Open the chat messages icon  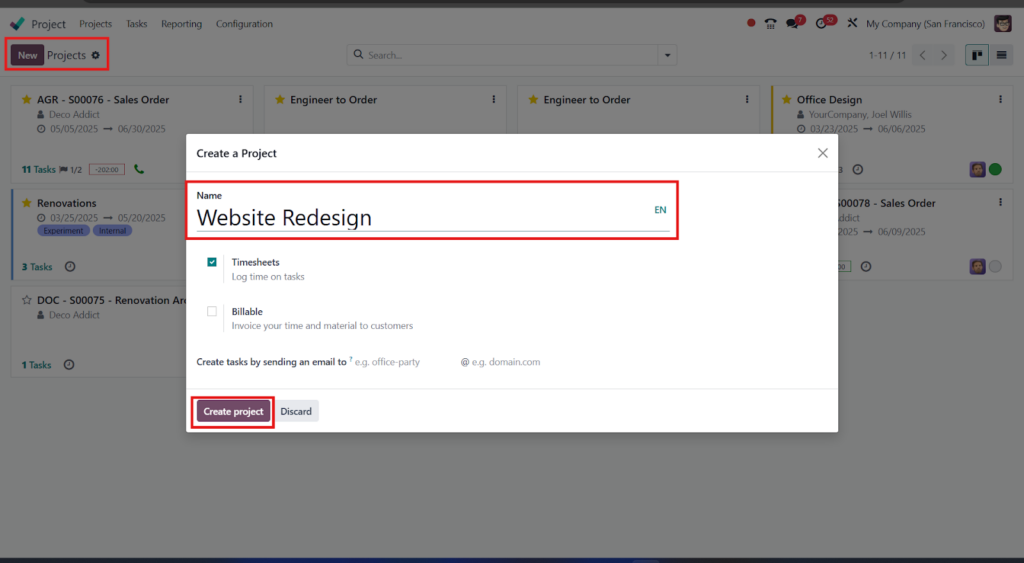(x=792, y=24)
